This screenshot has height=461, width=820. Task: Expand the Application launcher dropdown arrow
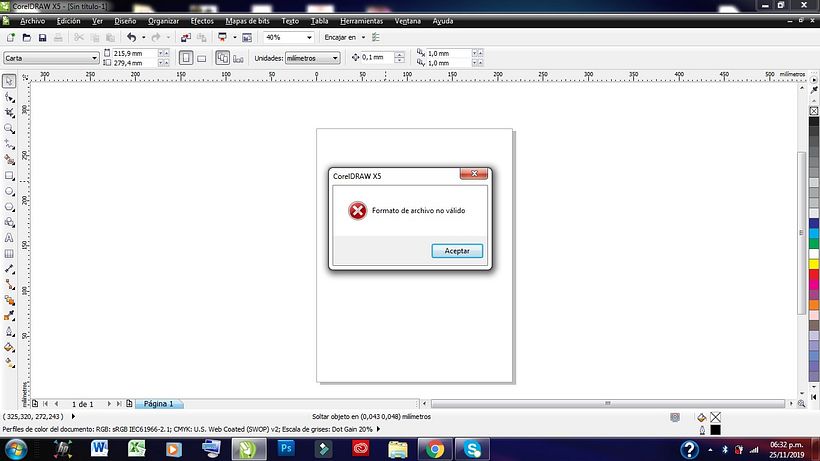click(x=234, y=38)
